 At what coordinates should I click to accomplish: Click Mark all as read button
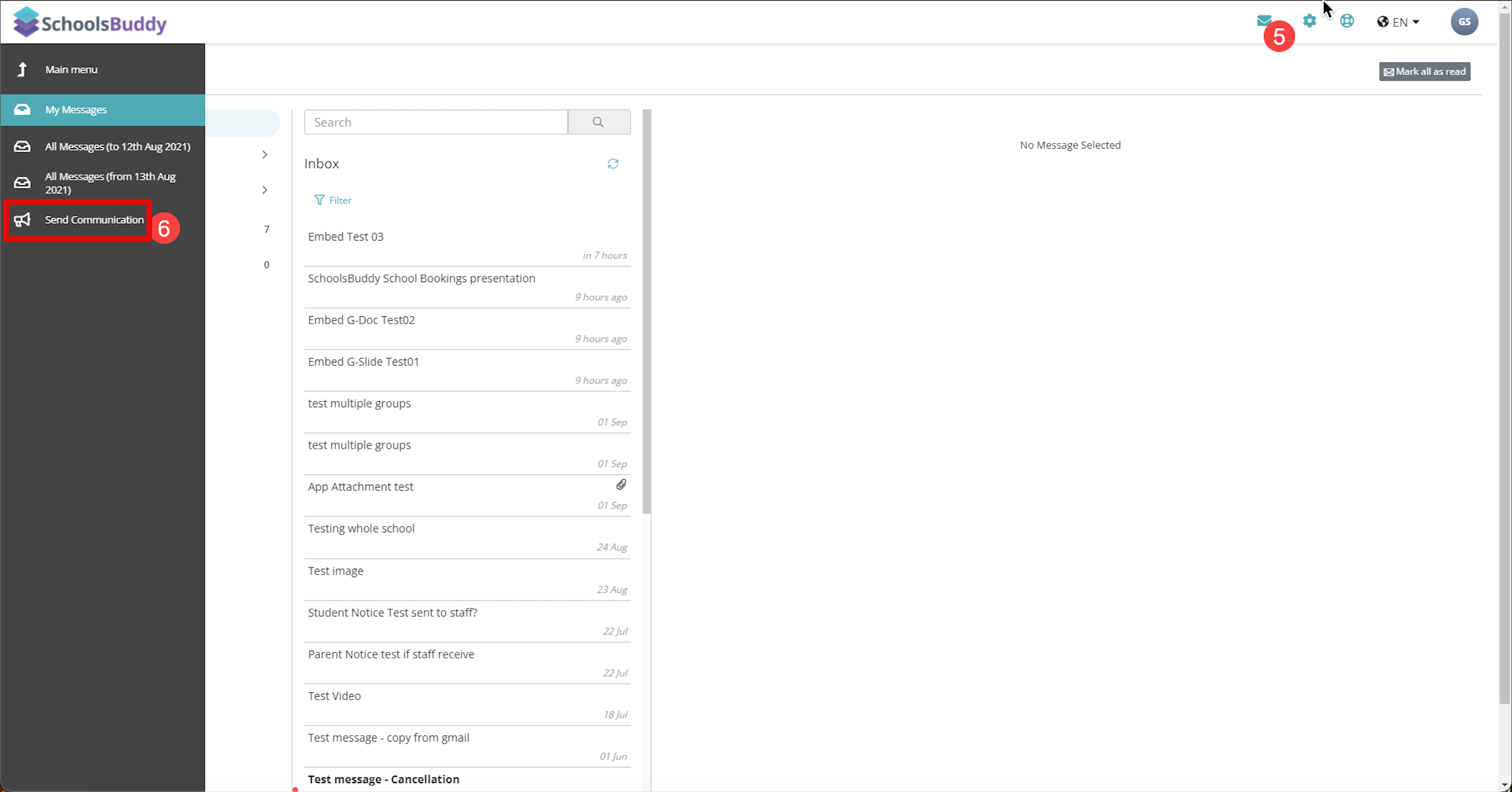coord(1424,72)
